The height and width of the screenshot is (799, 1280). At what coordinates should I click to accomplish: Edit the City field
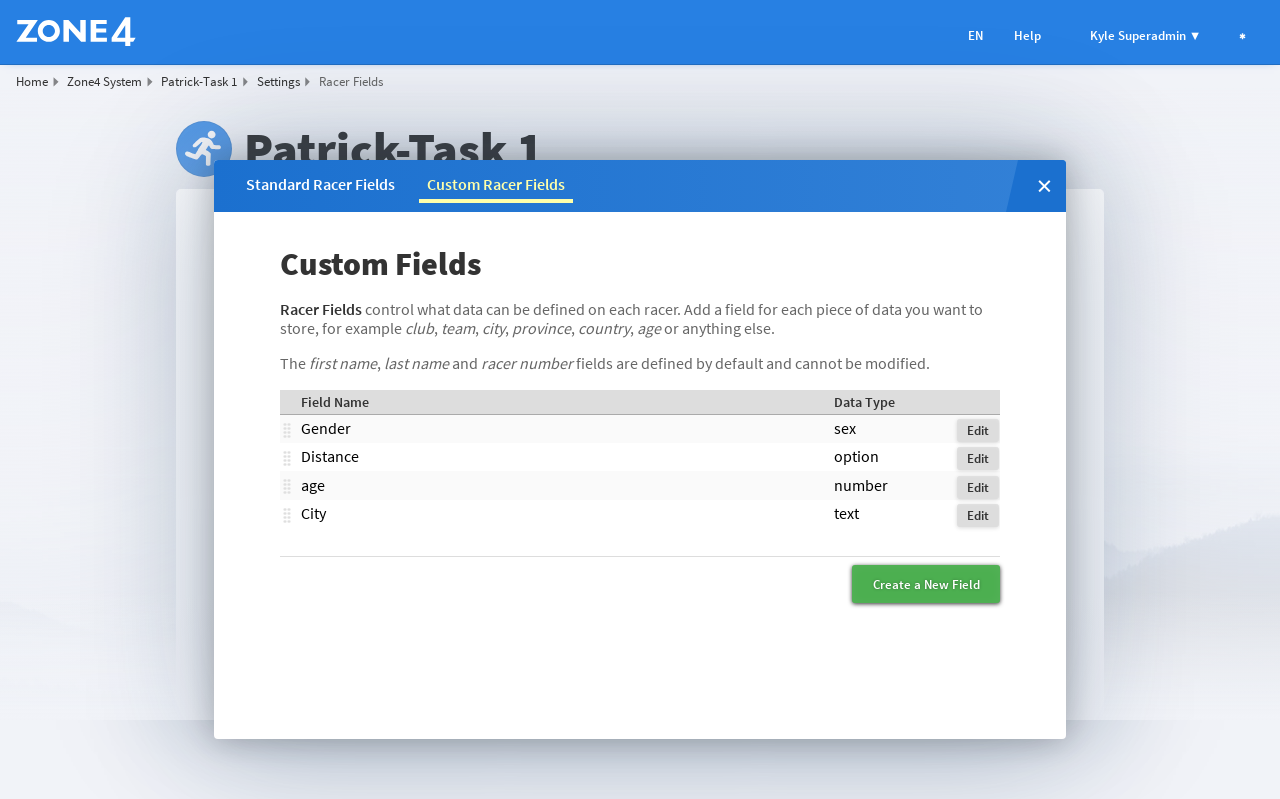[x=977, y=515]
